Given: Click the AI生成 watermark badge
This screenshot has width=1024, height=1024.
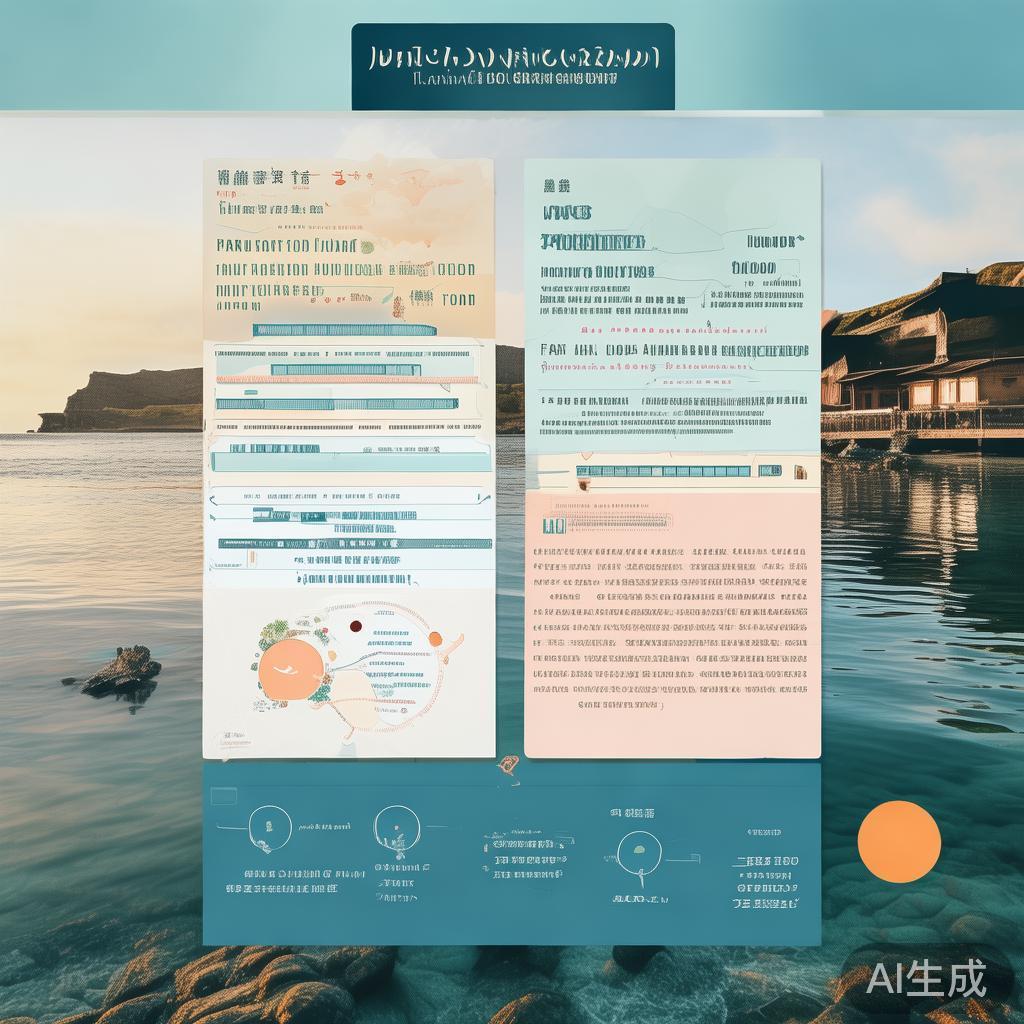Looking at the screenshot, I should tap(926, 978).
